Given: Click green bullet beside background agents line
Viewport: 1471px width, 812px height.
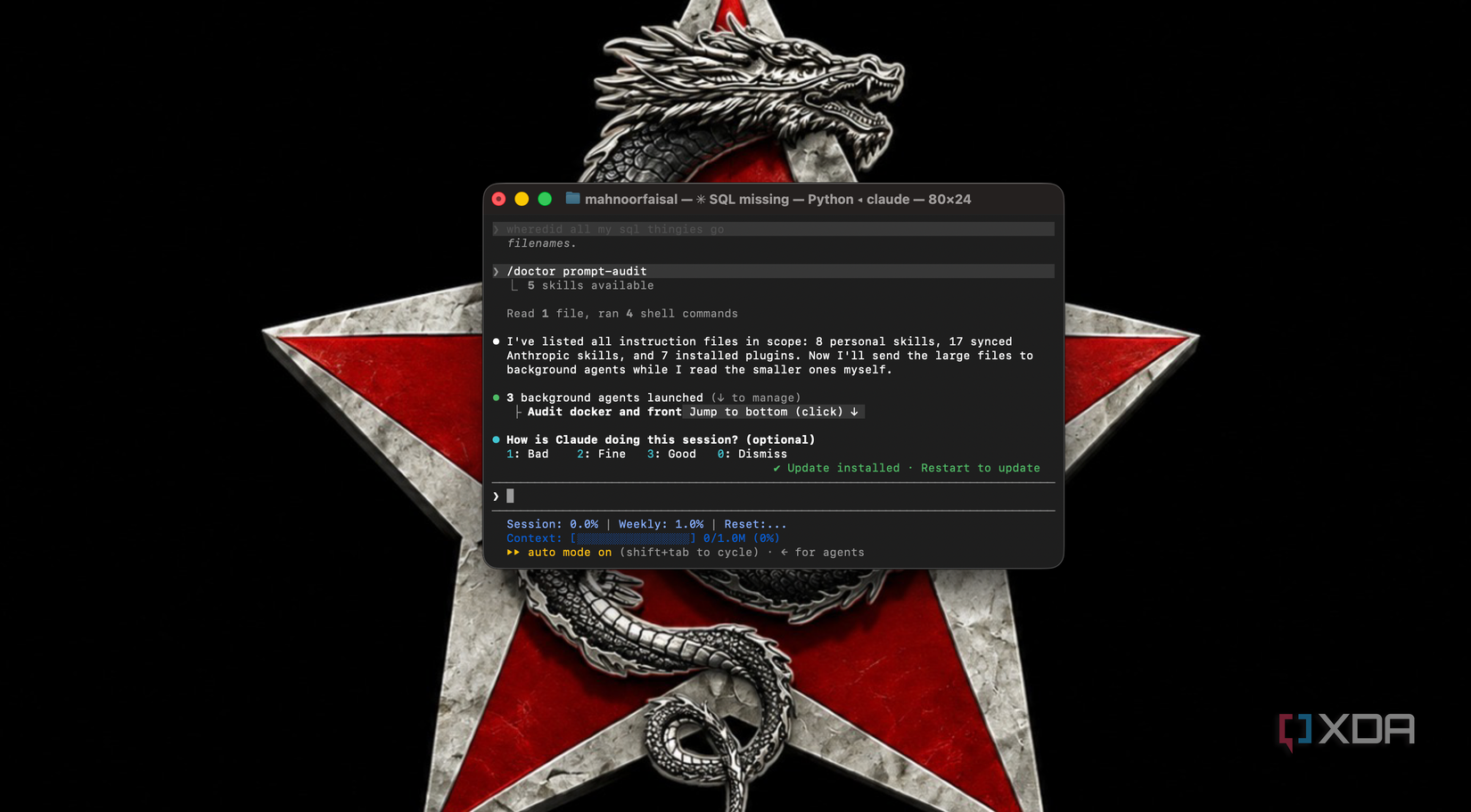Looking at the screenshot, I should click(496, 398).
